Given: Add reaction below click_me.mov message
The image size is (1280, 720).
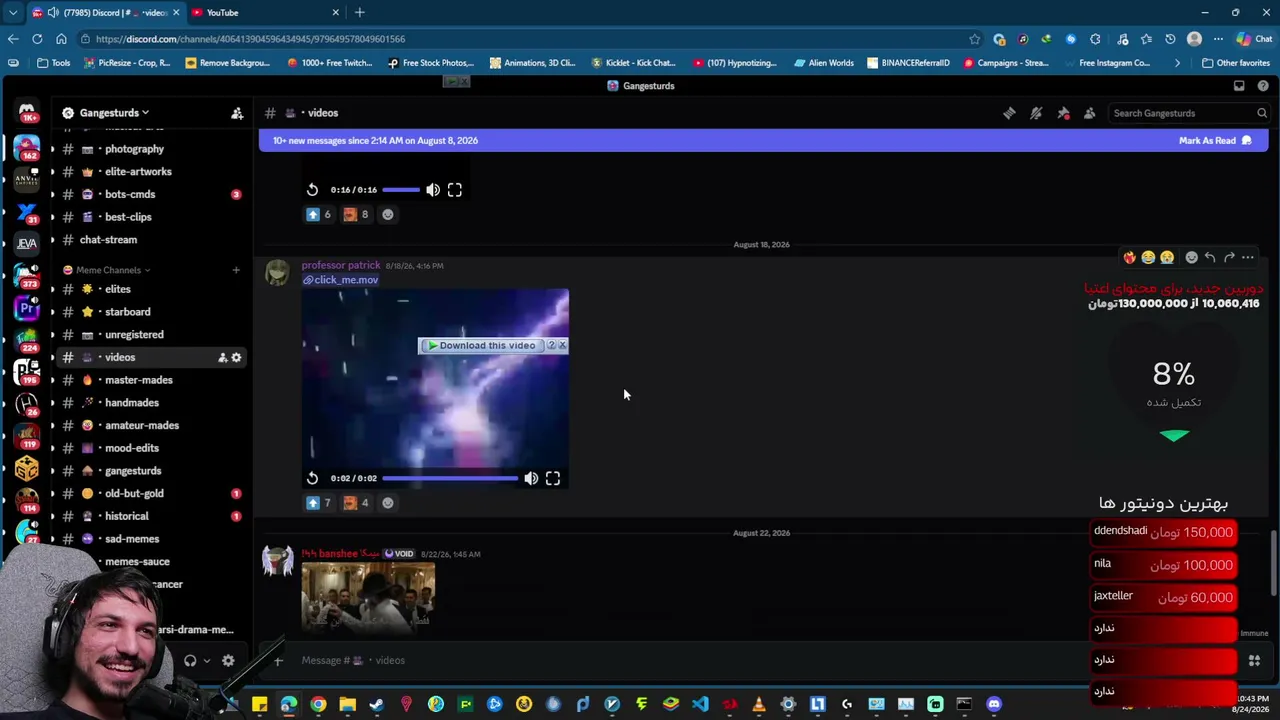Looking at the screenshot, I should coord(388,503).
